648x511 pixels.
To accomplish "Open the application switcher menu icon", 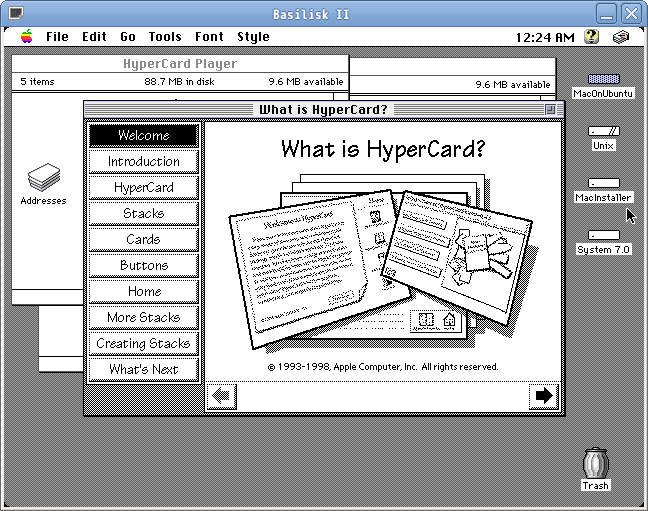I will (x=620, y=37).
